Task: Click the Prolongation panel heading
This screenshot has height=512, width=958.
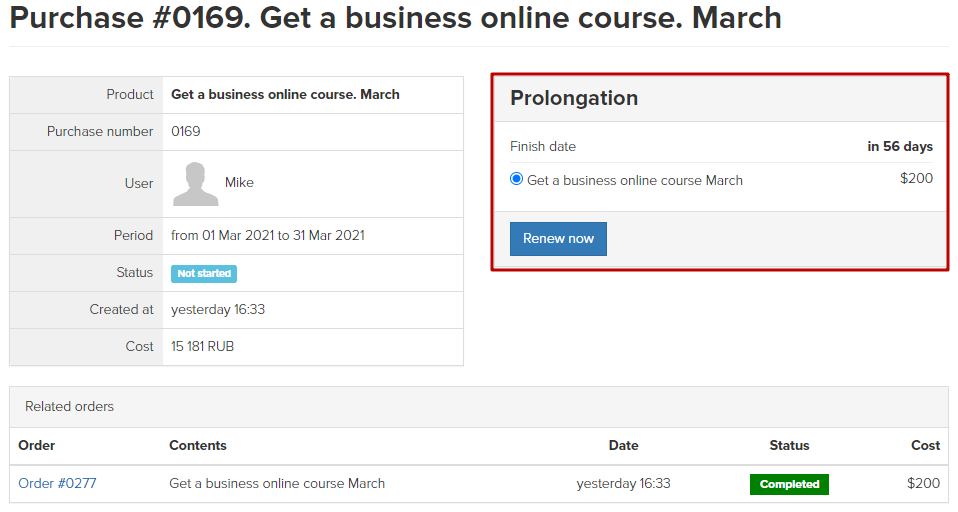Action: click(574, 98)
